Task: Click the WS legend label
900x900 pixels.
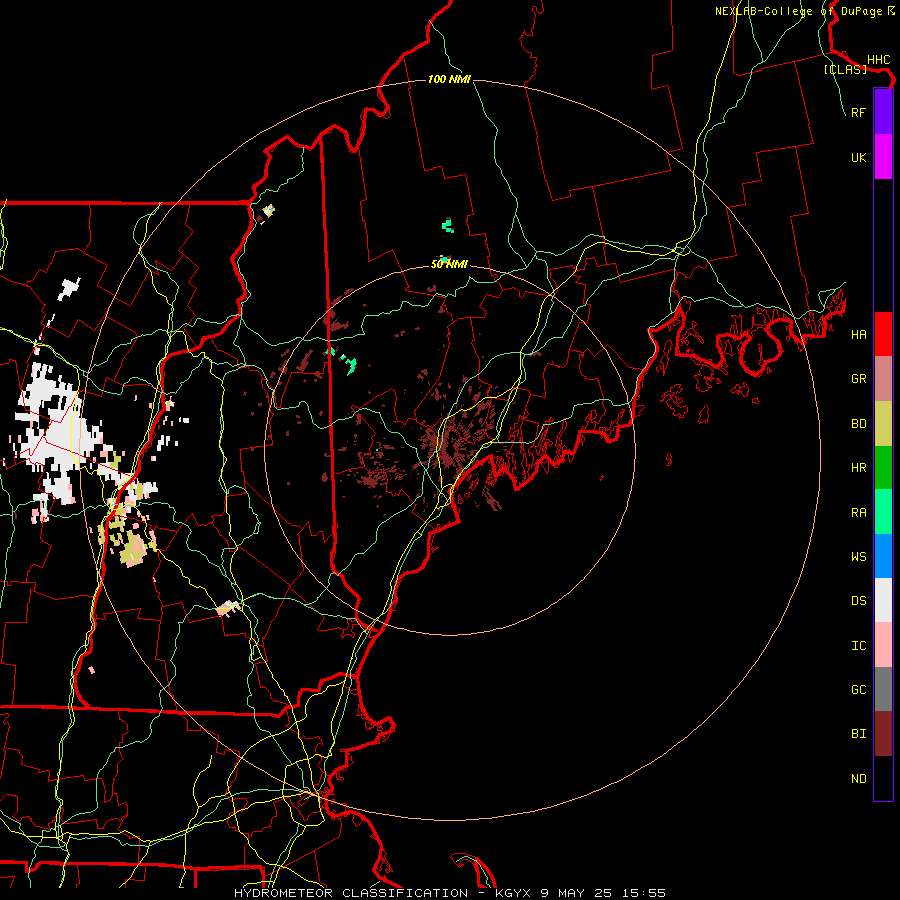Action: (x=858, y=557)
